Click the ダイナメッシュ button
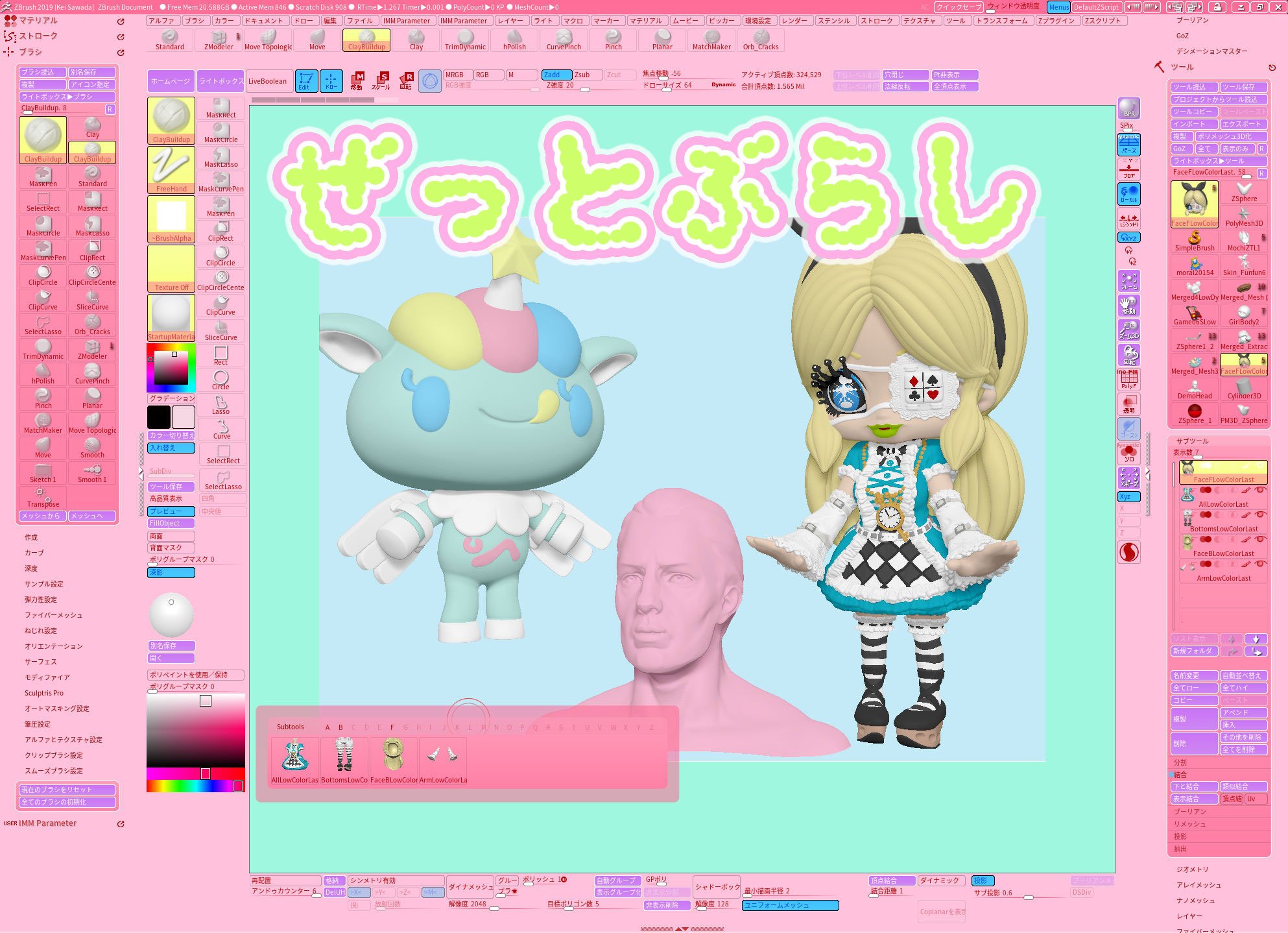Viewport: 1288px width, 933px height. point(471,887)
